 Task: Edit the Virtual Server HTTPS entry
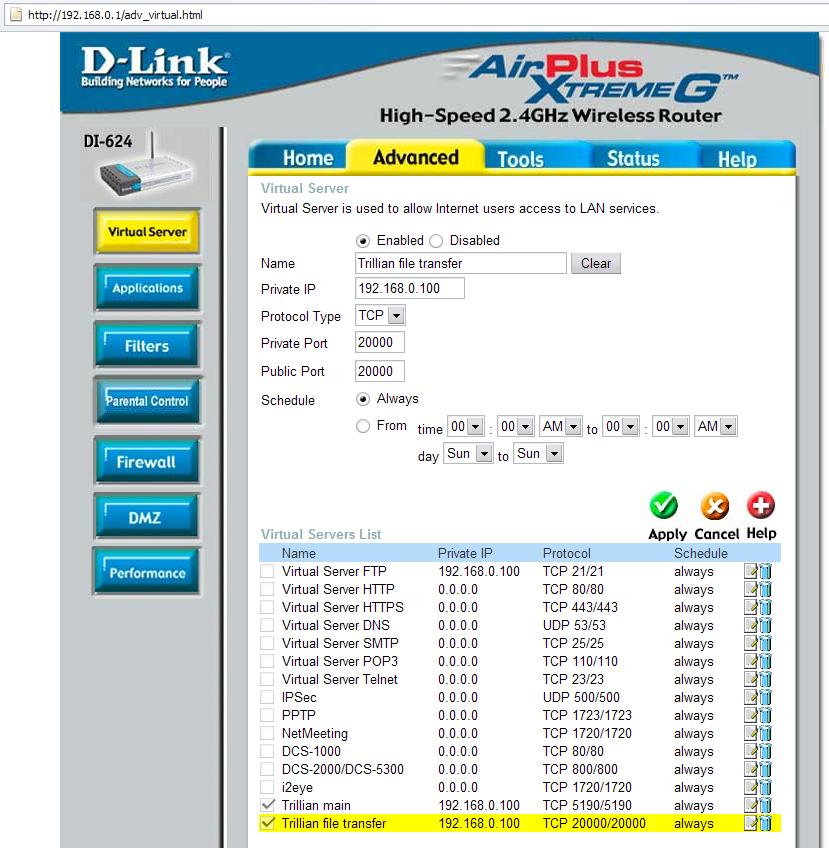coord(751,607)
